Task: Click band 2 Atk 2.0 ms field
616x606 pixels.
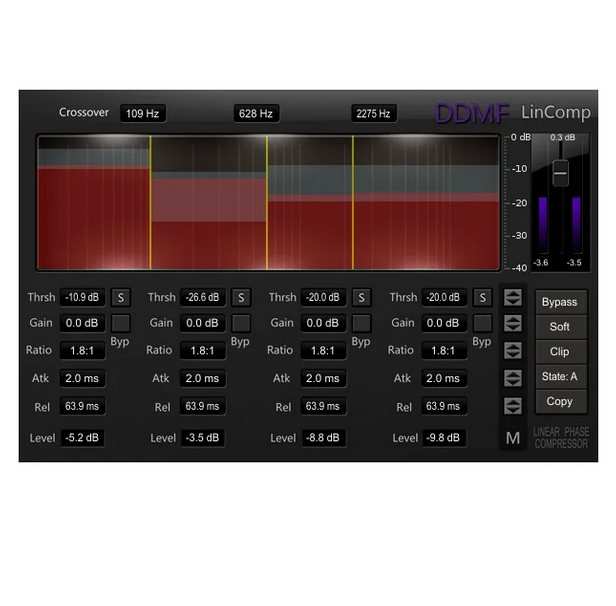Action: click(203, 378)
